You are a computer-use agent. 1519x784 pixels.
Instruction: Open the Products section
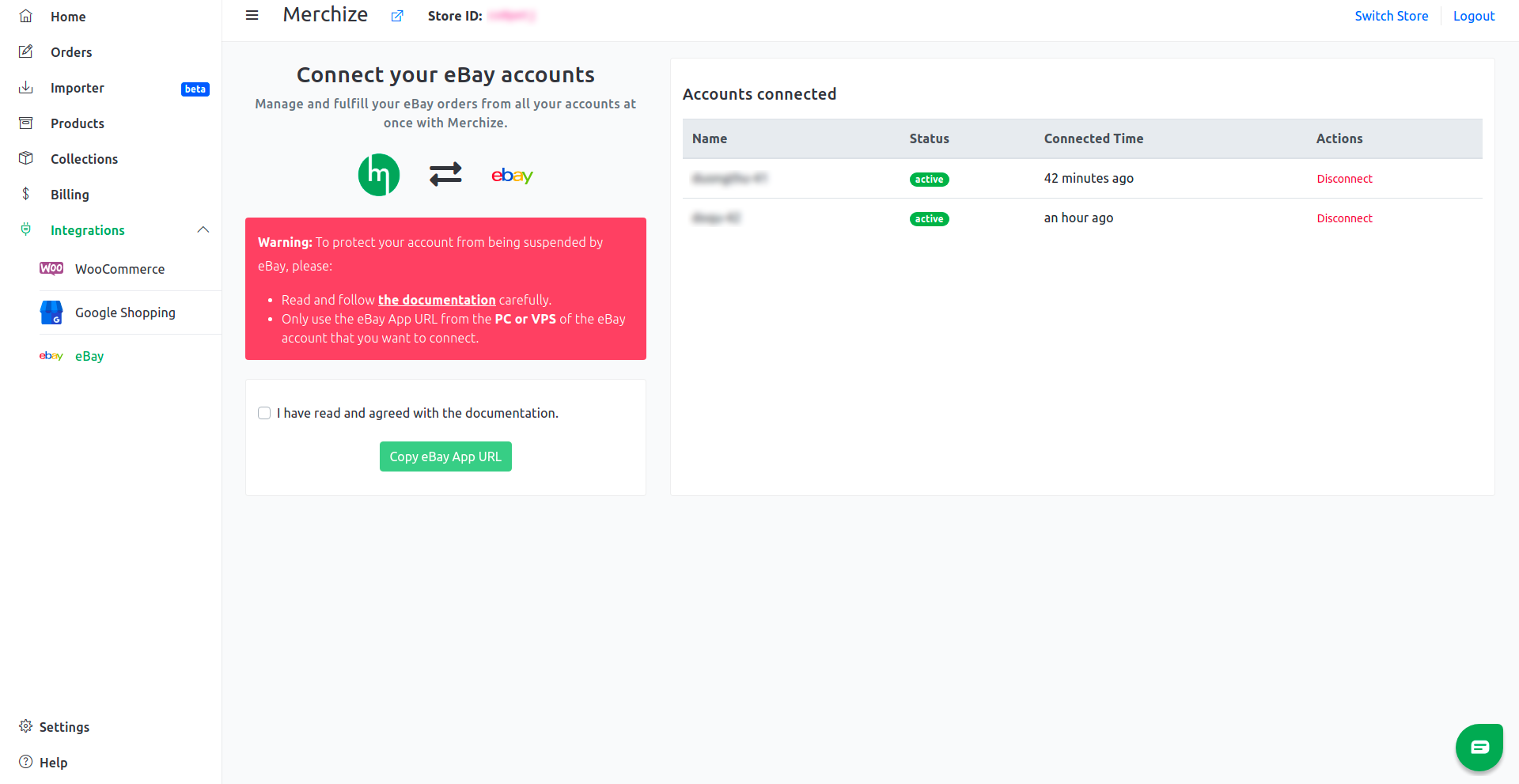pos(78,123)
